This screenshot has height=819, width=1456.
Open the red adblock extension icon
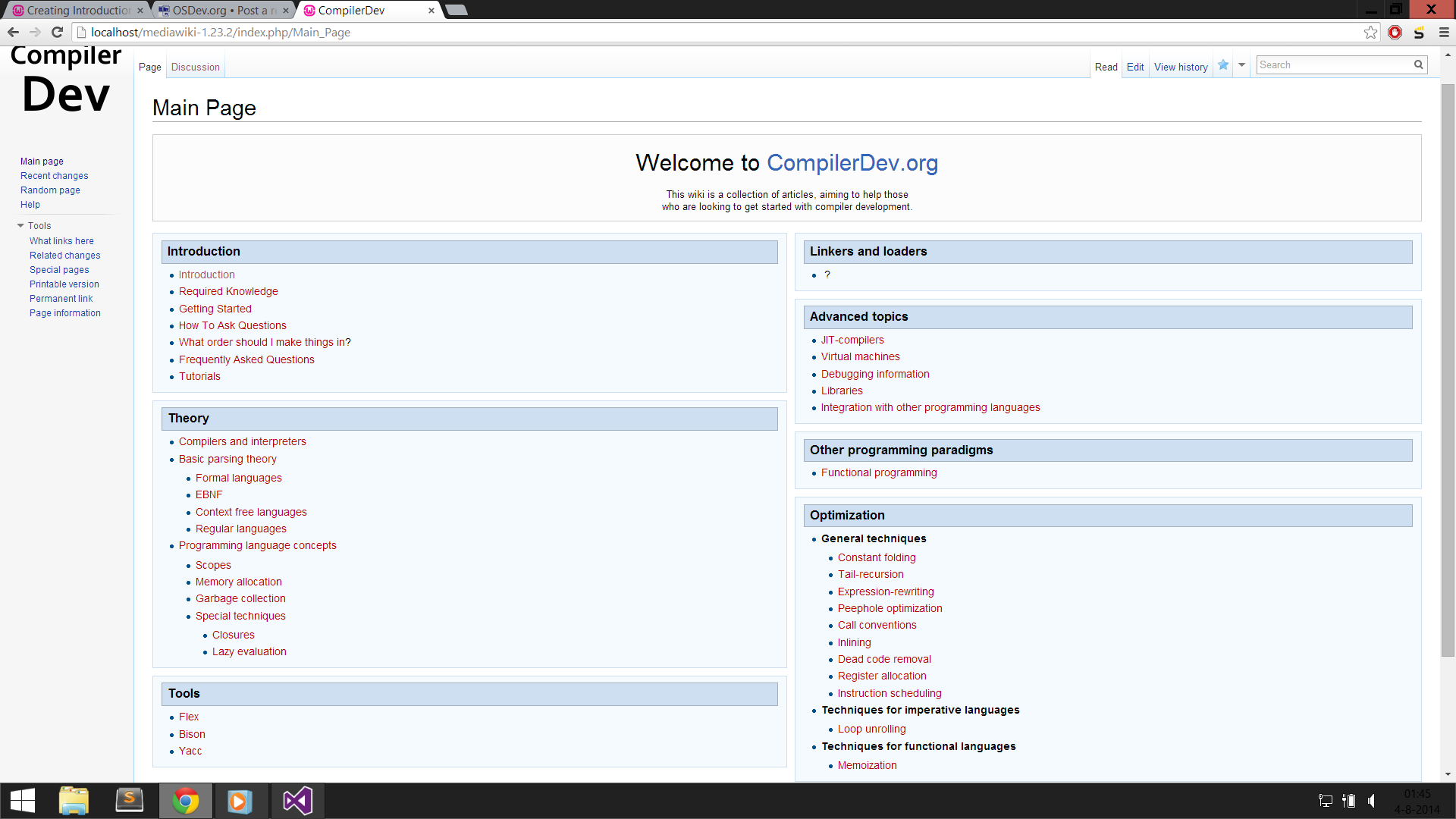[1395, 33]
